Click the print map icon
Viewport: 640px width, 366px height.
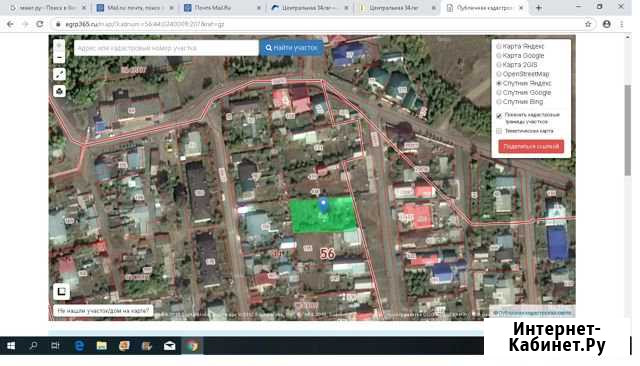click(x=59, y=91)
